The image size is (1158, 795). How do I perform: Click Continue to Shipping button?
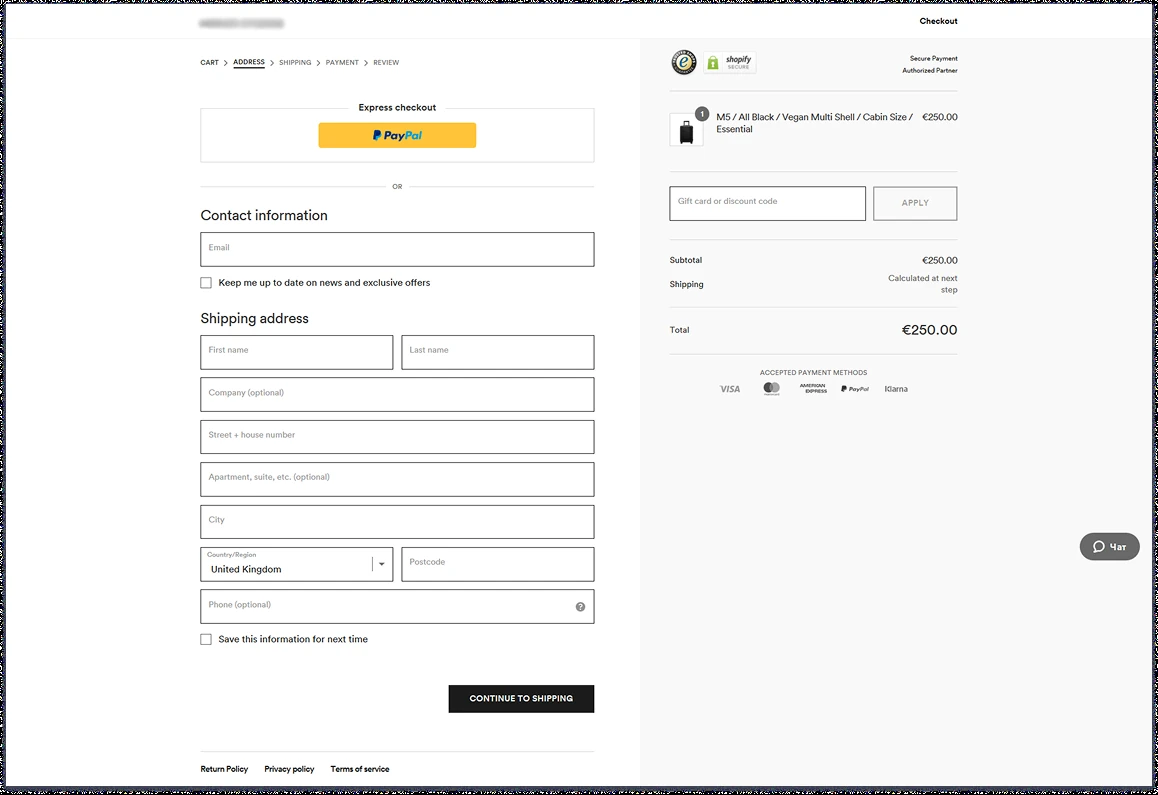pos(521,698)
